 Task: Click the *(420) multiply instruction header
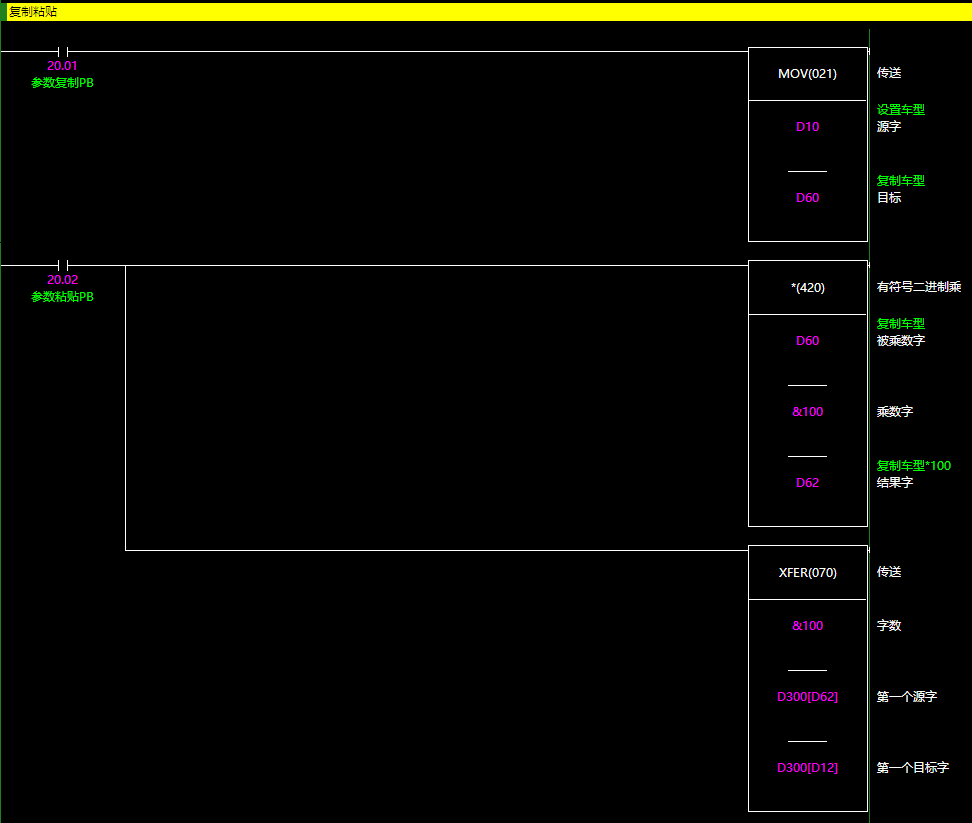[x=807, y=288]
